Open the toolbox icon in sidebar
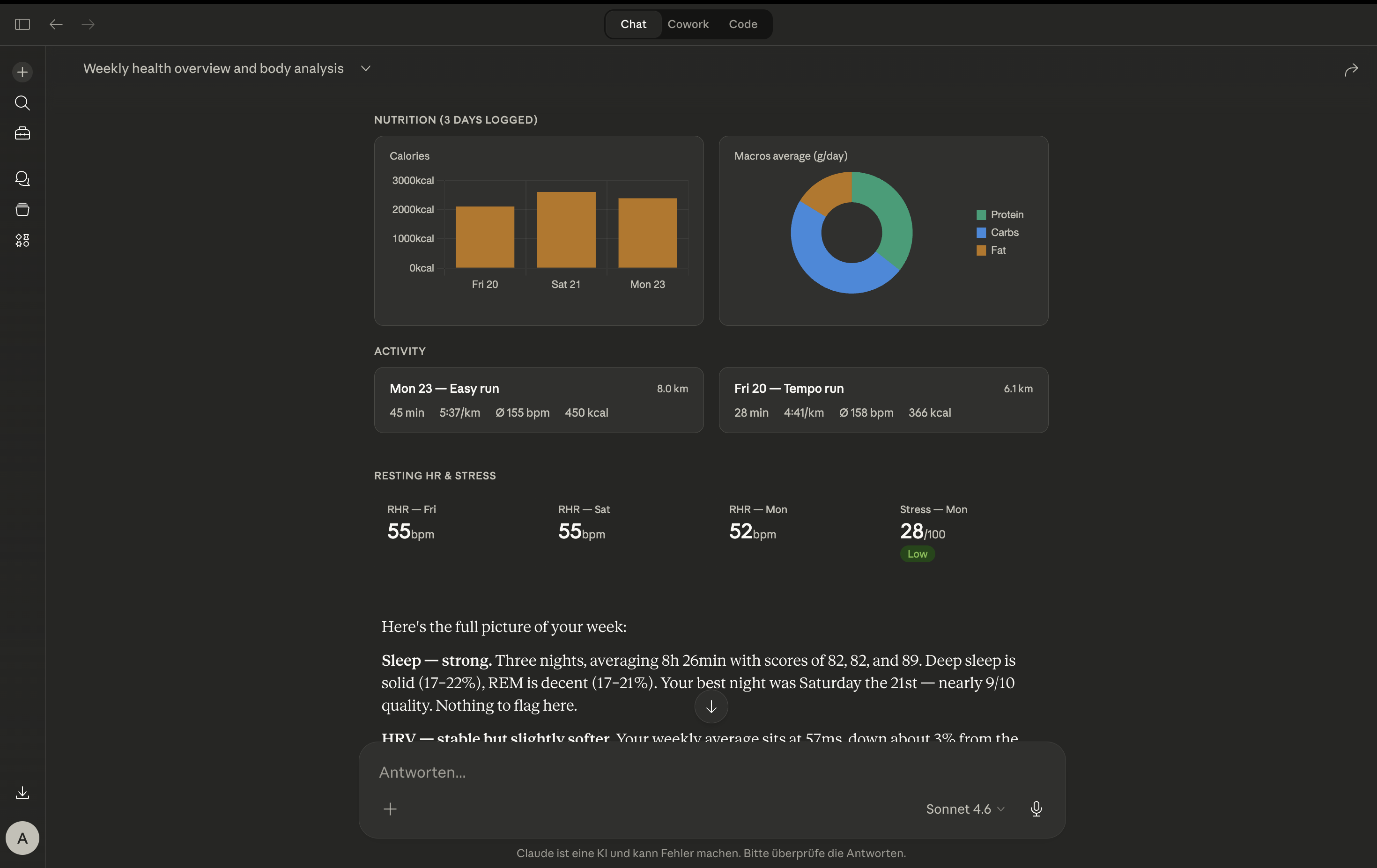1377x868 pixels. click(22, 133)
